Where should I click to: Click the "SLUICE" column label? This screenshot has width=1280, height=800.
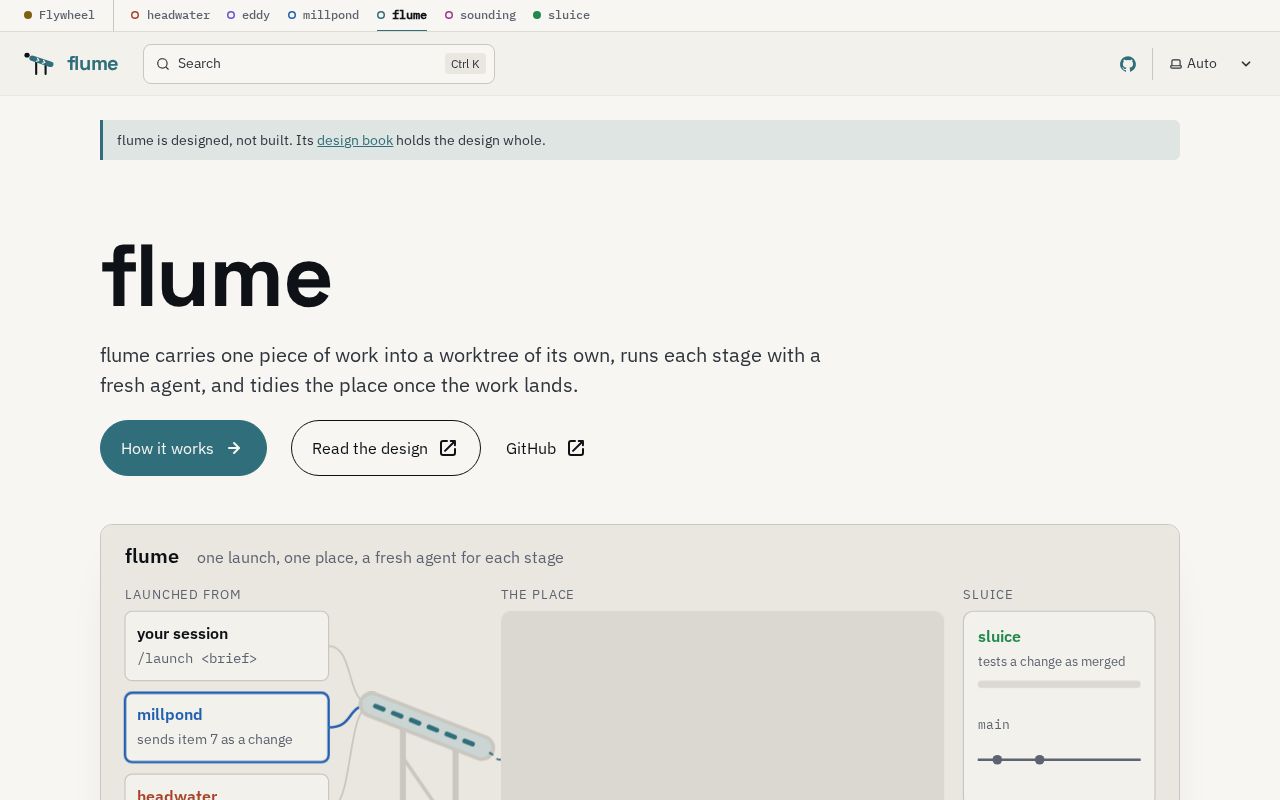point(988,594)
